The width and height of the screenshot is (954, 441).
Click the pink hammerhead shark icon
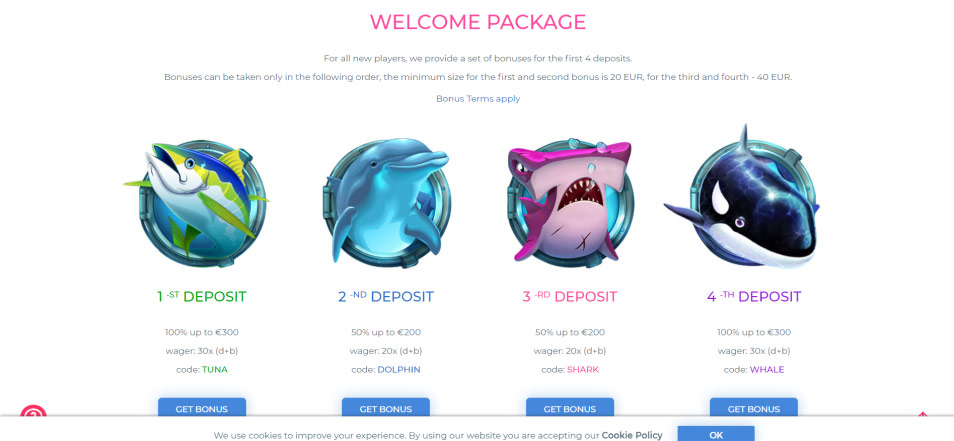click(569, 201)
